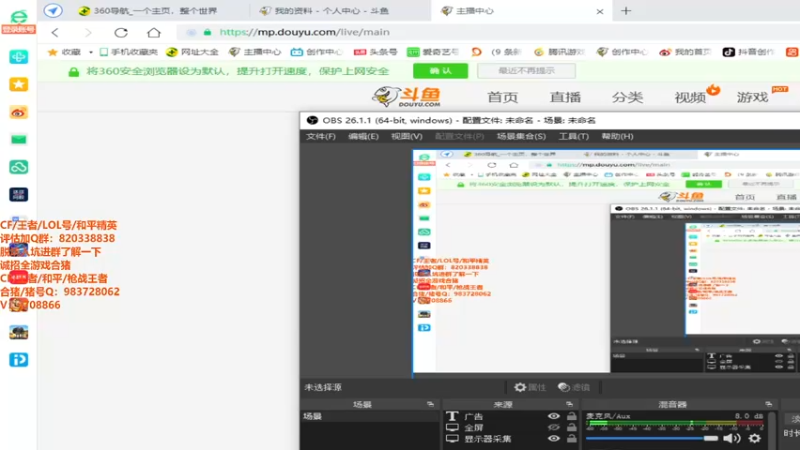This screenshot has width=800, height=450.
Task: Open the blue P icon in the sidebar
Action: click(x=18, y=360)
